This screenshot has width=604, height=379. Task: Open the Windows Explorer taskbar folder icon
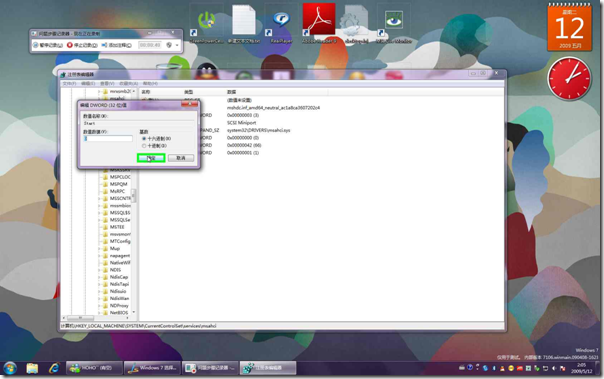tap(32, 368)
